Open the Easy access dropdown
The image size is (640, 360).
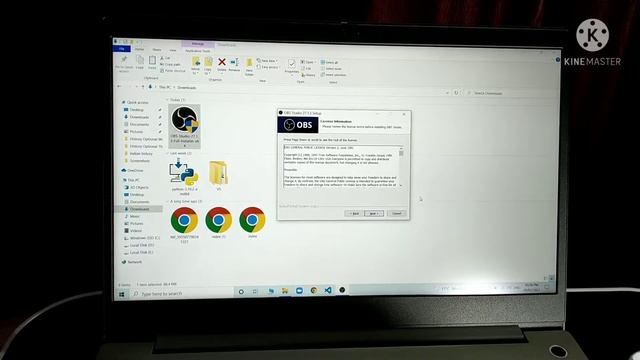coord(268,67)
